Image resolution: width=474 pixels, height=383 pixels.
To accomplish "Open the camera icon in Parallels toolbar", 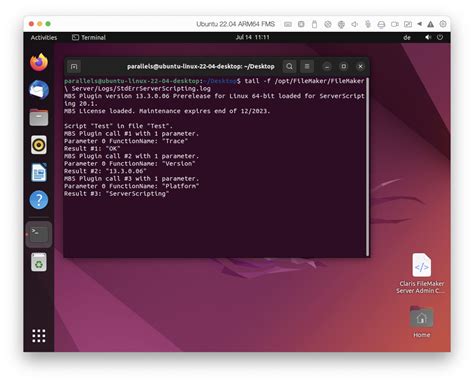I will point(395,24).
